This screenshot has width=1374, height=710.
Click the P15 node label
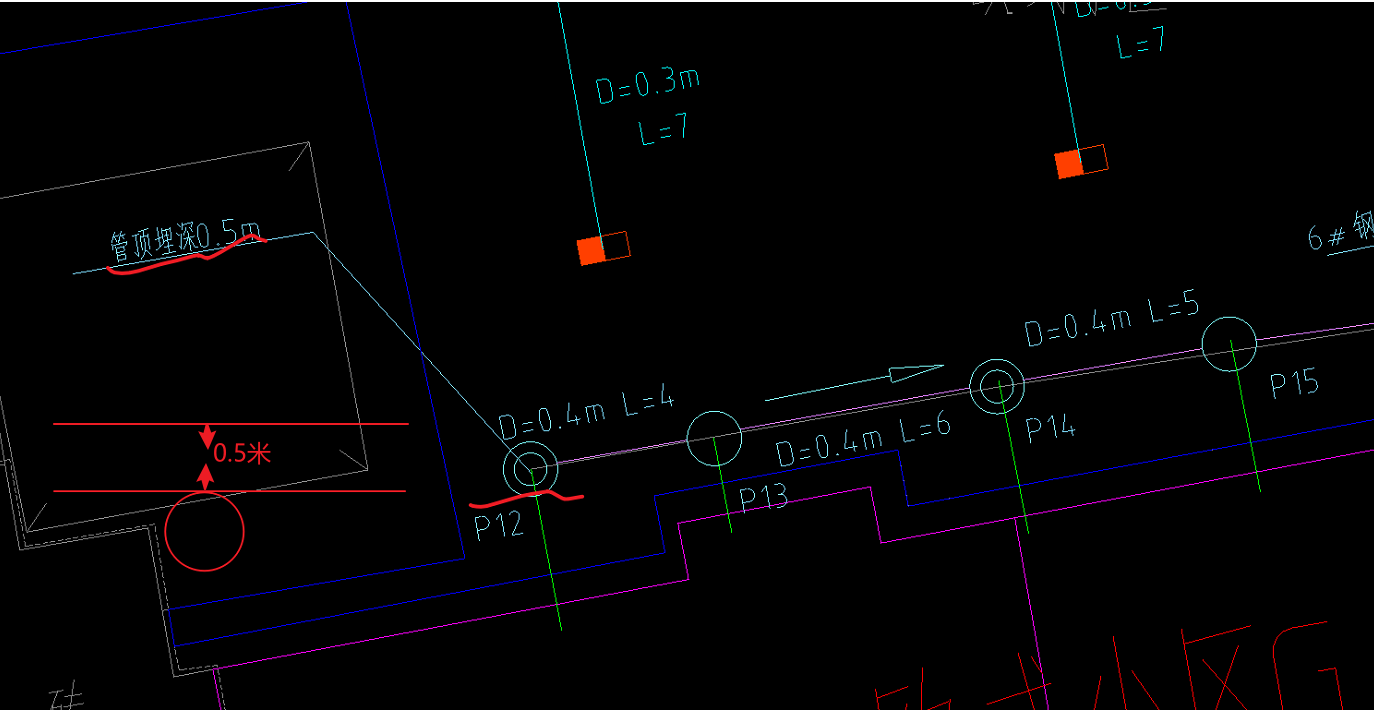pyautogui.click(x=1294, y=384)
